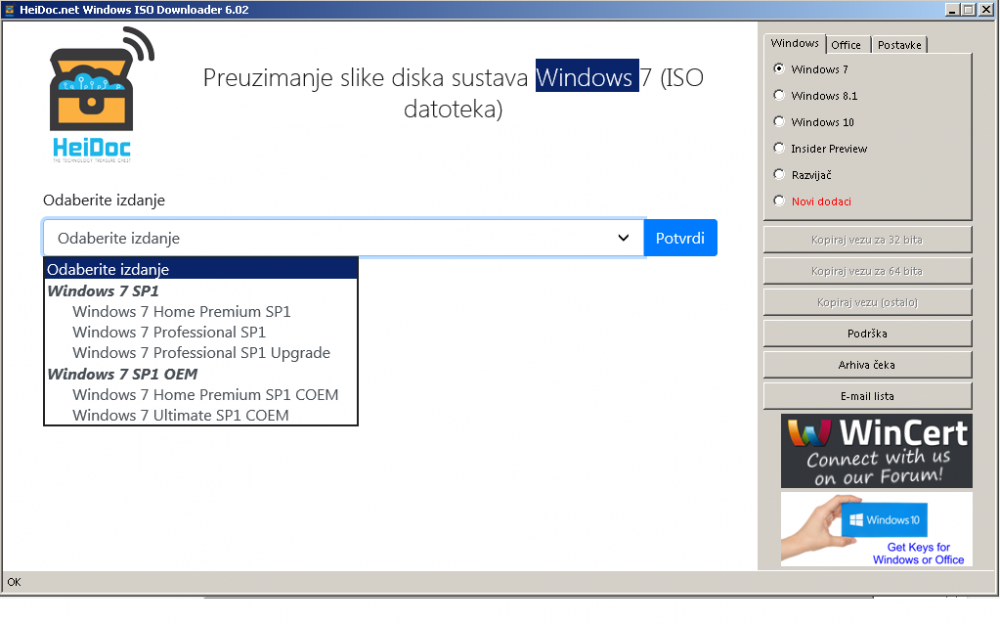Viewport: 1000px width, 624px height.
Task: Choose the red Novi dodaci option
Action: click(x=780, y=201)
